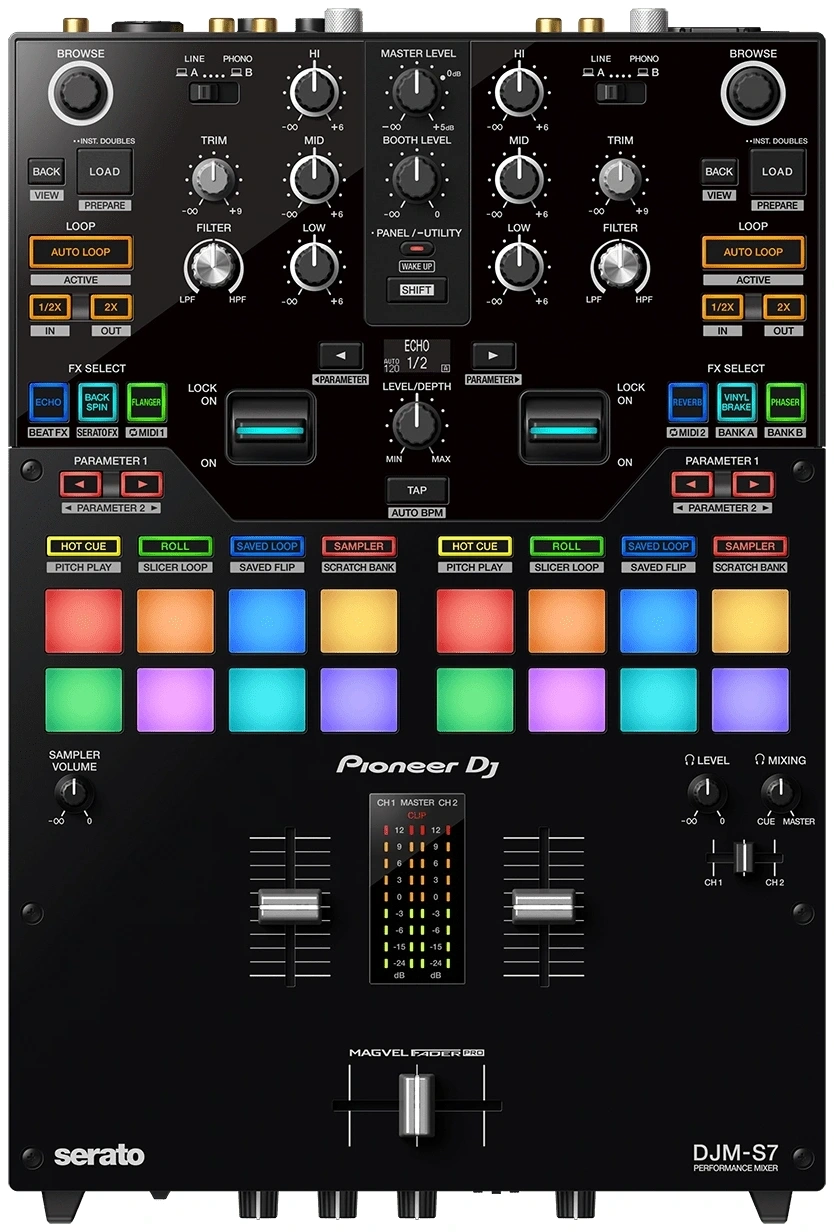
Task: Select left deck ROLL pad mode
Action: tap(175, 546)
